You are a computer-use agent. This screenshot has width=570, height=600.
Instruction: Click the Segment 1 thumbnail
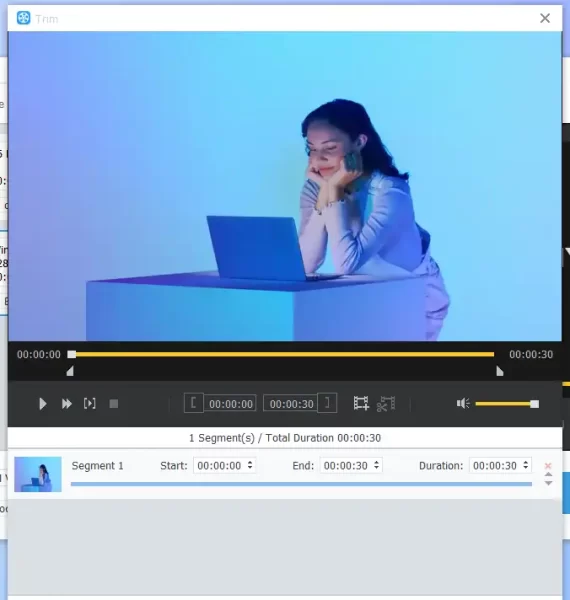click(x=38, y=474)
